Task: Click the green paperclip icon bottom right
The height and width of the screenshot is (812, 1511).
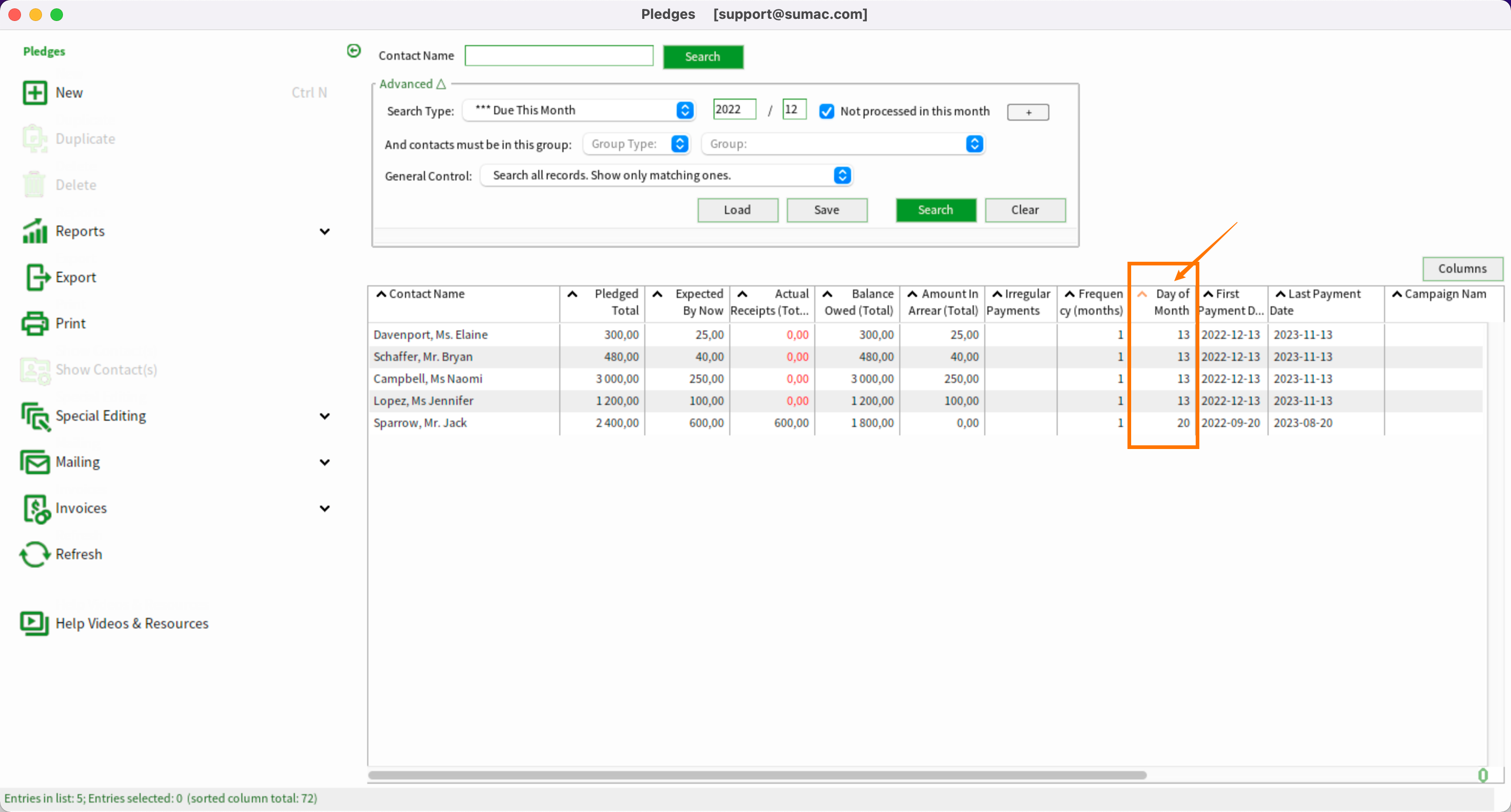Action: pyautogui.click(x=1483, y=775)
